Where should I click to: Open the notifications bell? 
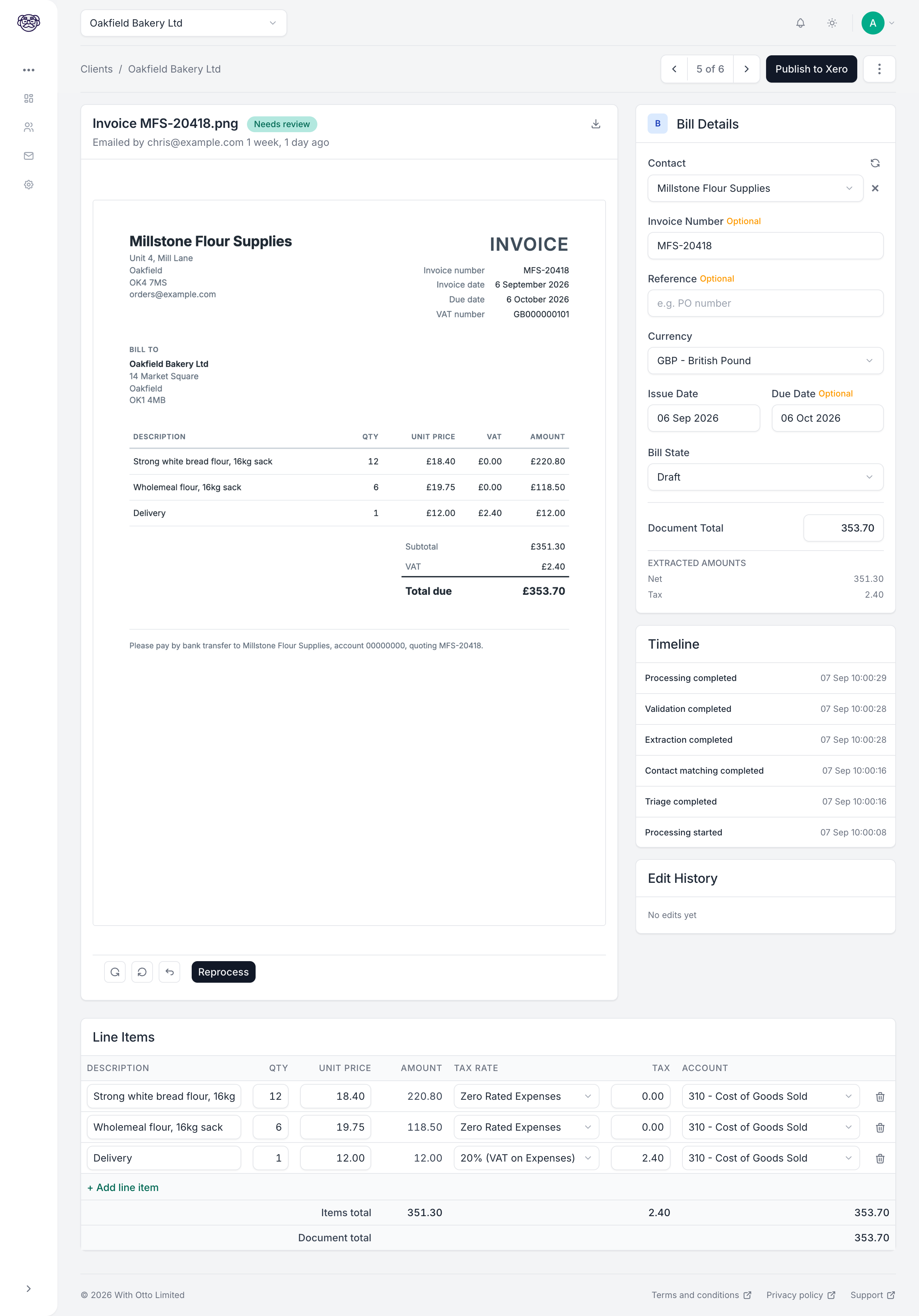801,23
